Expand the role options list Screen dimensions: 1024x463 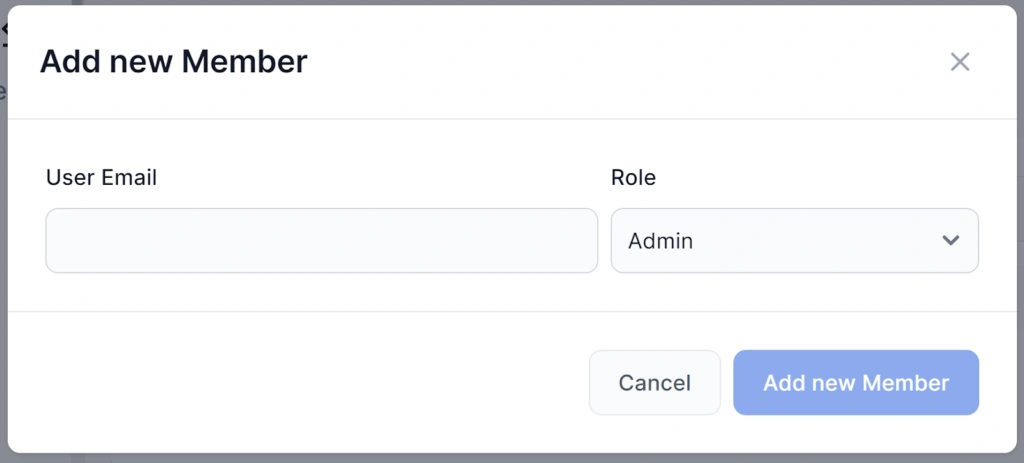(x=794, y=240)
